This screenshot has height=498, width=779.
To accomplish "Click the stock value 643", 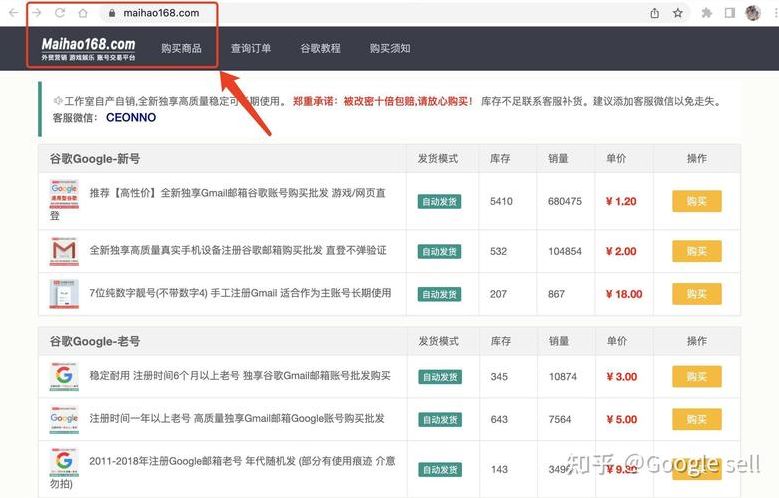I will click(x=499, y=419).
